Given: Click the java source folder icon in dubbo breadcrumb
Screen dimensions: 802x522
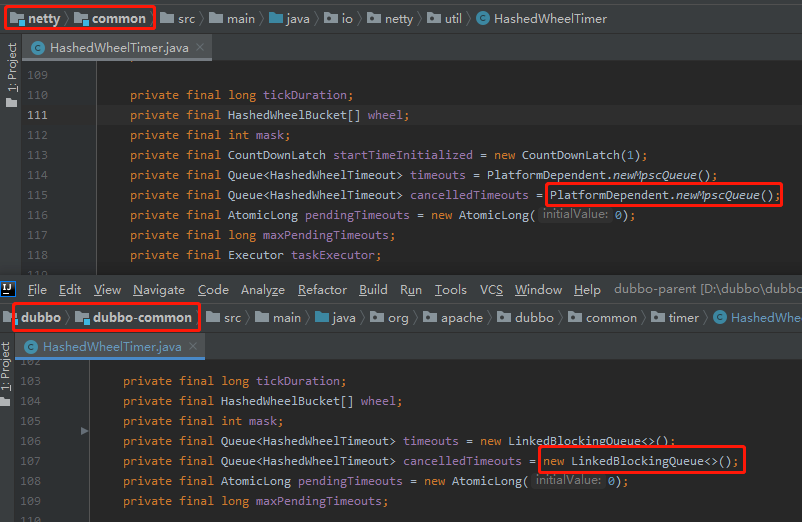Looking at the screenshot, I should pos(322,317).
